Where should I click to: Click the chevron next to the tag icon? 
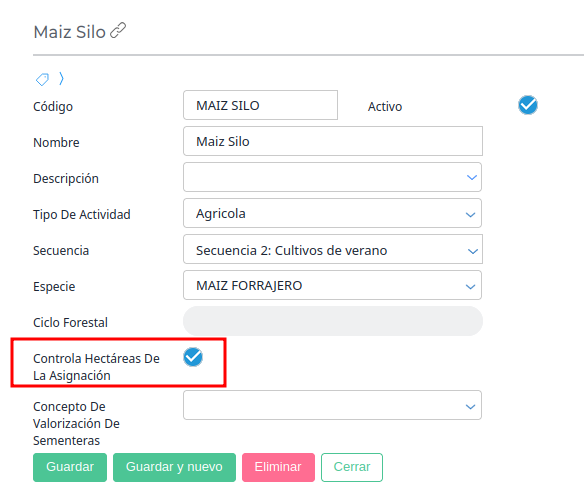click(61, 79)
